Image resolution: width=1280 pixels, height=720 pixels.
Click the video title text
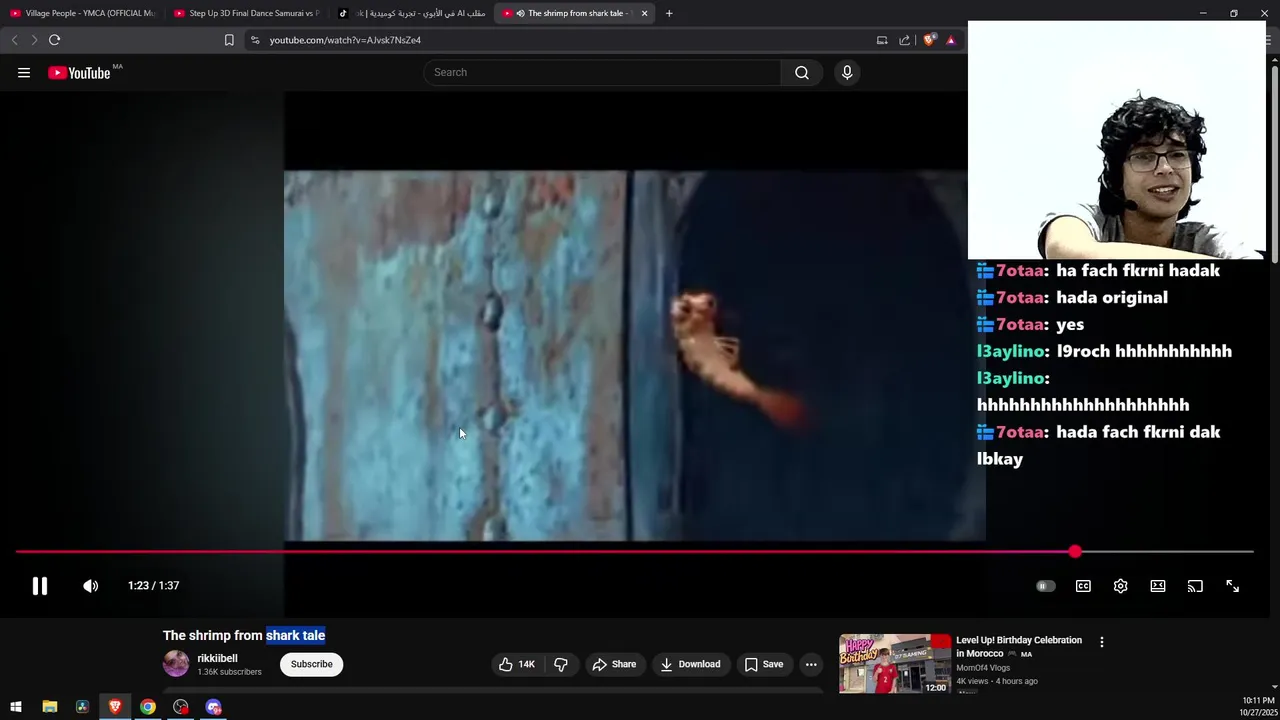[x=244, y=635]
